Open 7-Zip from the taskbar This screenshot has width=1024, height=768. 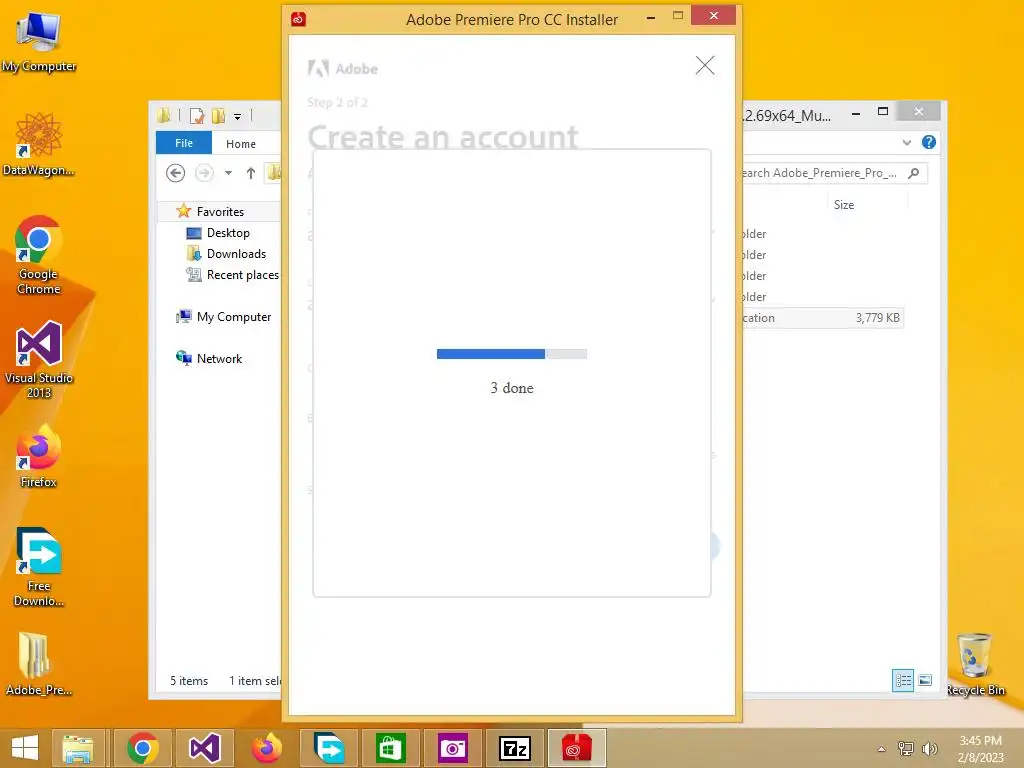(x=515, y=748)
